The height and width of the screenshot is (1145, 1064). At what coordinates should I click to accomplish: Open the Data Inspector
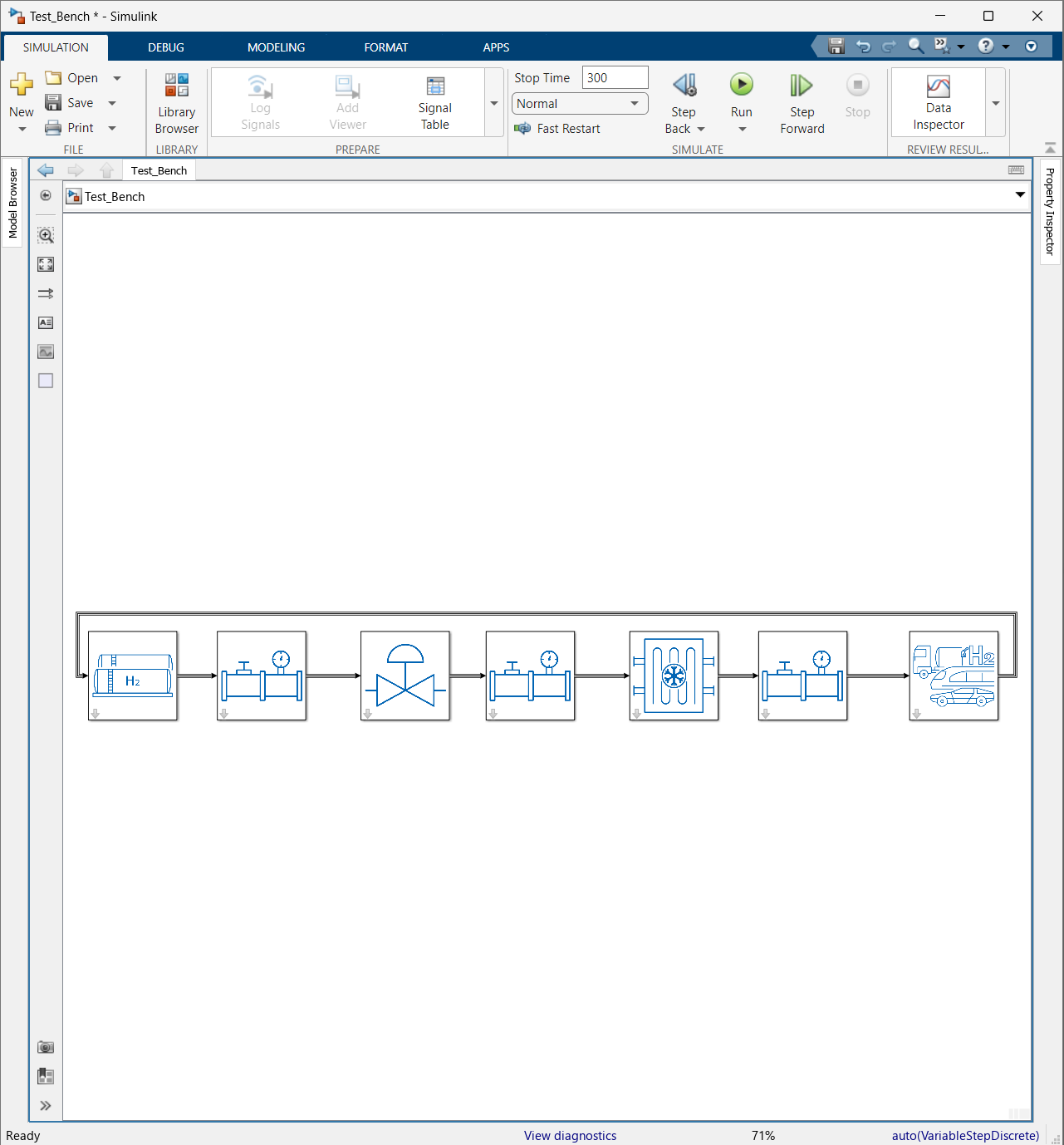pyautogui.click(x=938, y=103)
